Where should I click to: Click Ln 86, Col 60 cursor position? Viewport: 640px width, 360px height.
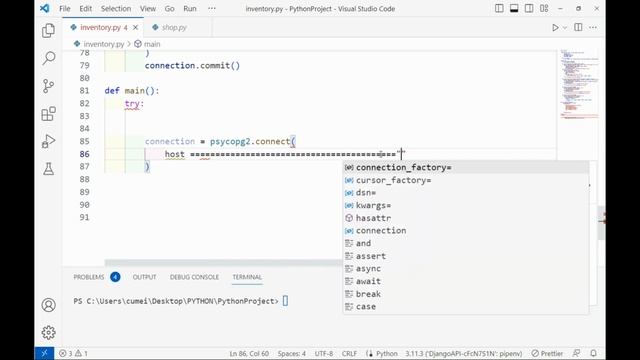coord(249,353)
